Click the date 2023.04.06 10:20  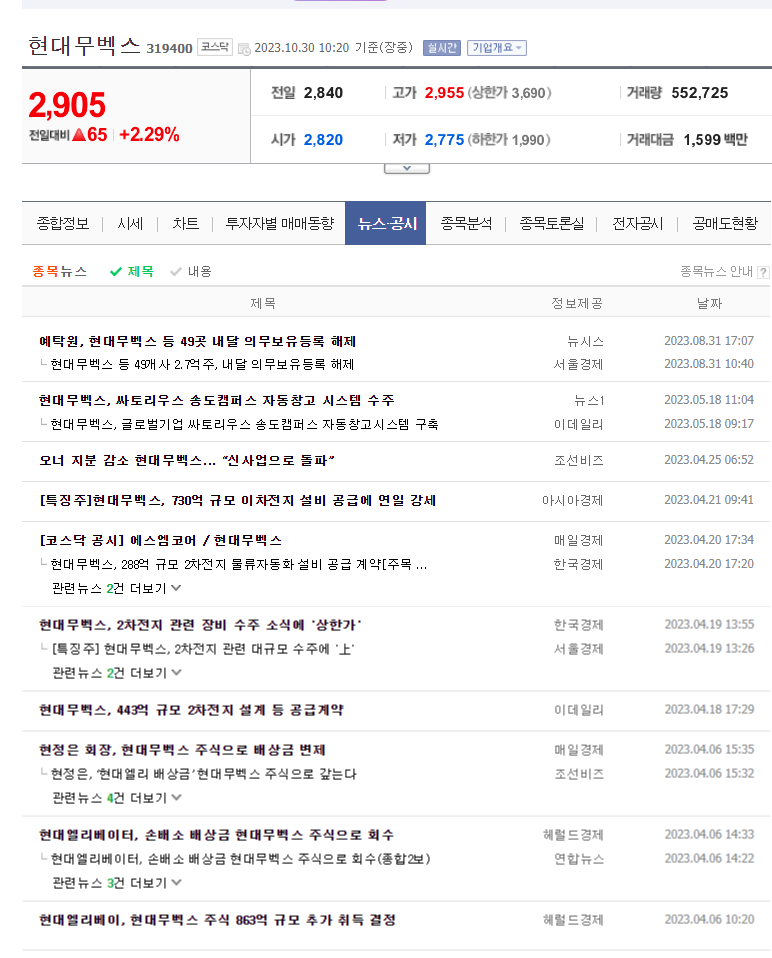coord(709,920)
